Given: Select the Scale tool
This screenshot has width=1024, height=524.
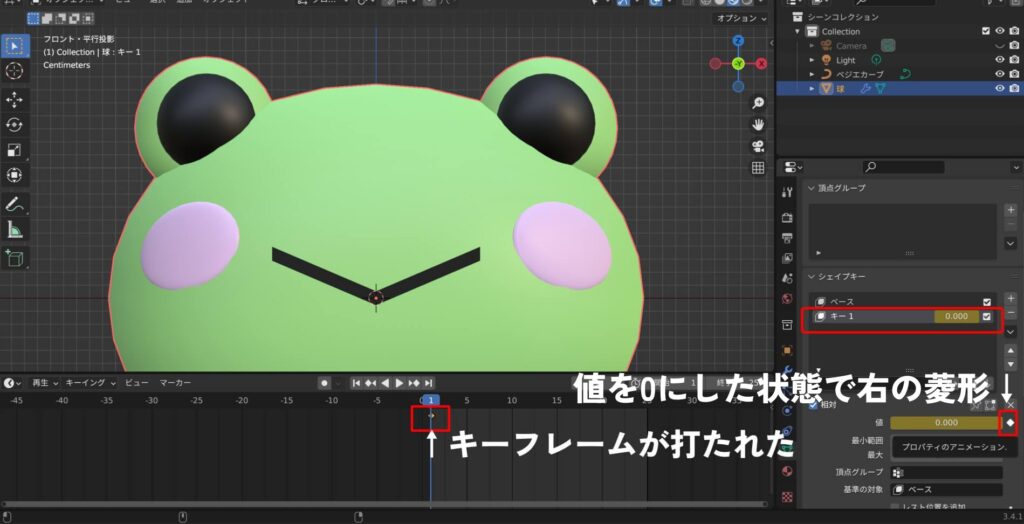Looking at the screenshot, I should (x=15, y=150).
